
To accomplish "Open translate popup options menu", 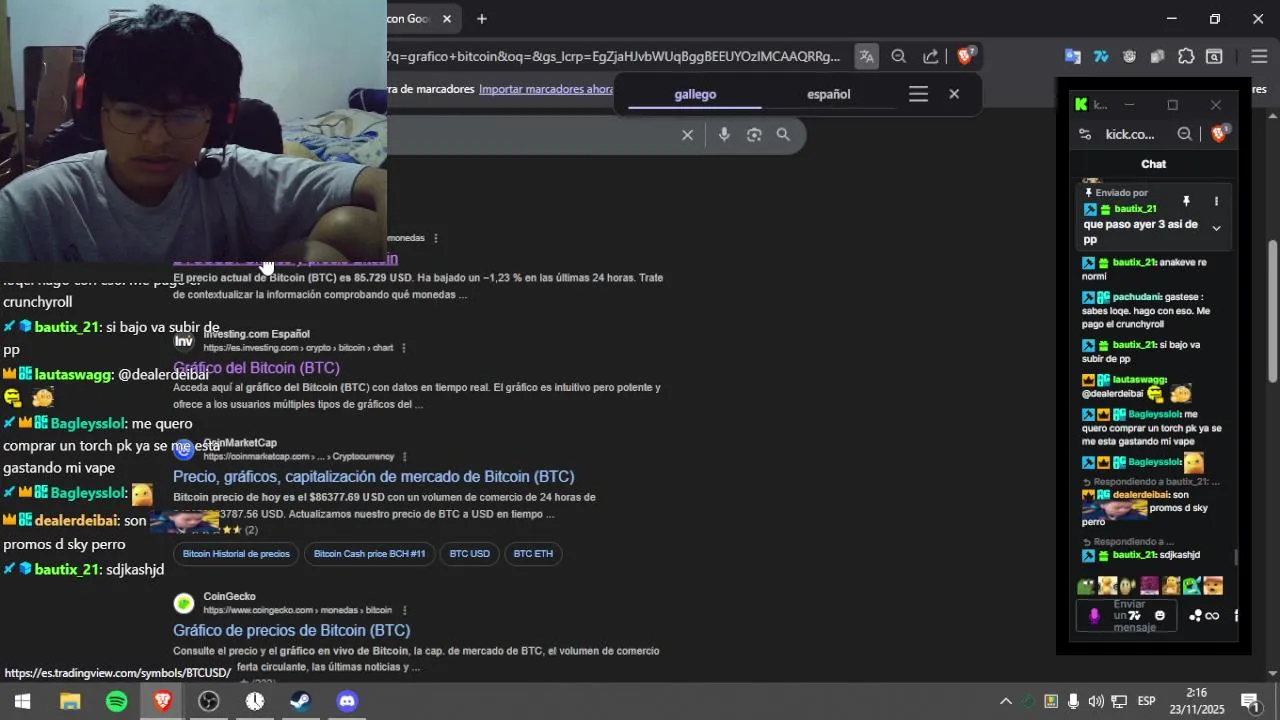I will [x=918, y=94].
